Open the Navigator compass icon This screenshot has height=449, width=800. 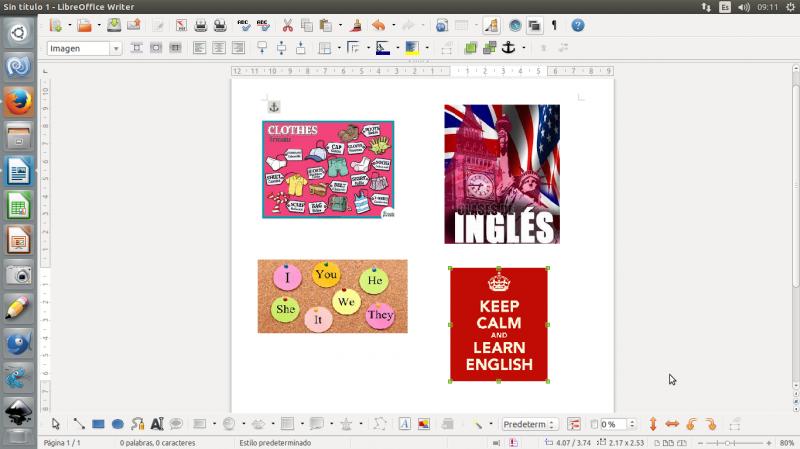(515, 25)
